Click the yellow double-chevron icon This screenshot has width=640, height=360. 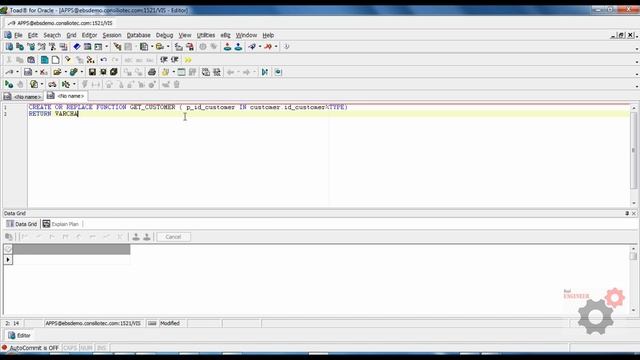pos(188,60)
